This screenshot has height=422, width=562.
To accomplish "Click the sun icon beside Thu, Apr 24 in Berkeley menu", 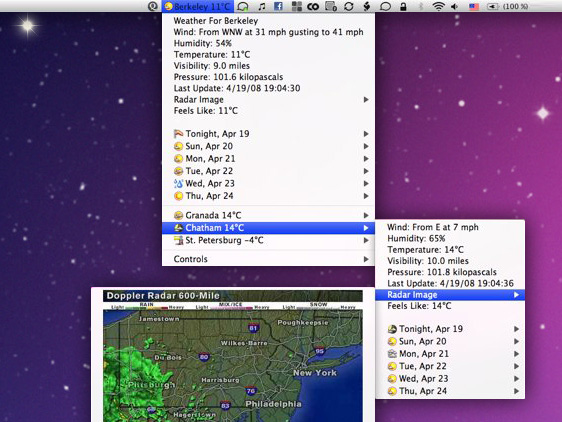I will [x=178, y=196].
